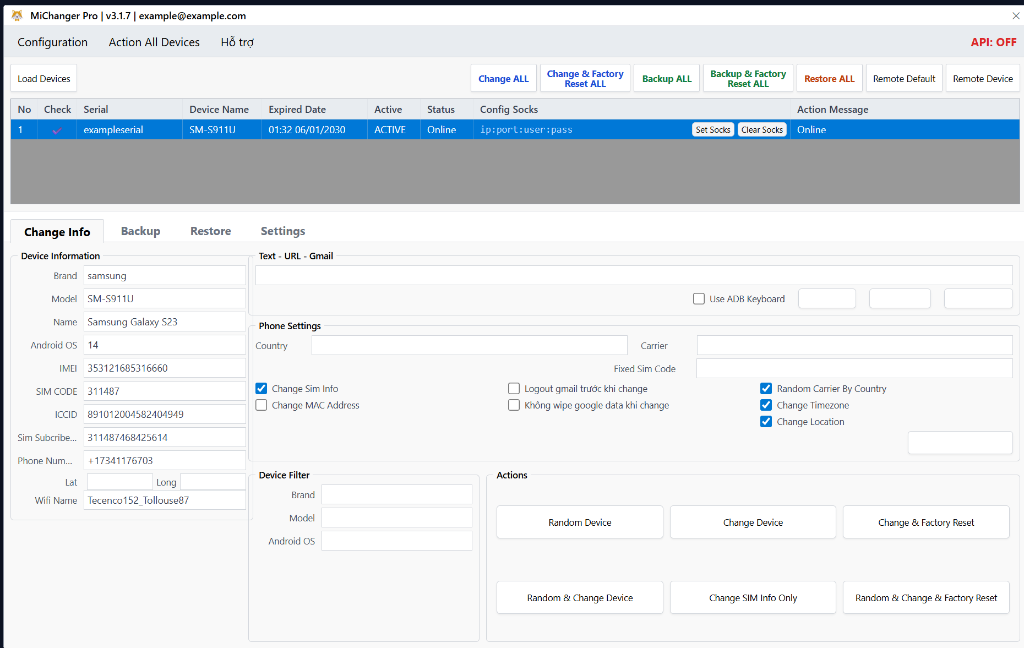Click the Sim Subscriber field 311487468425614

tap(164, 437)
